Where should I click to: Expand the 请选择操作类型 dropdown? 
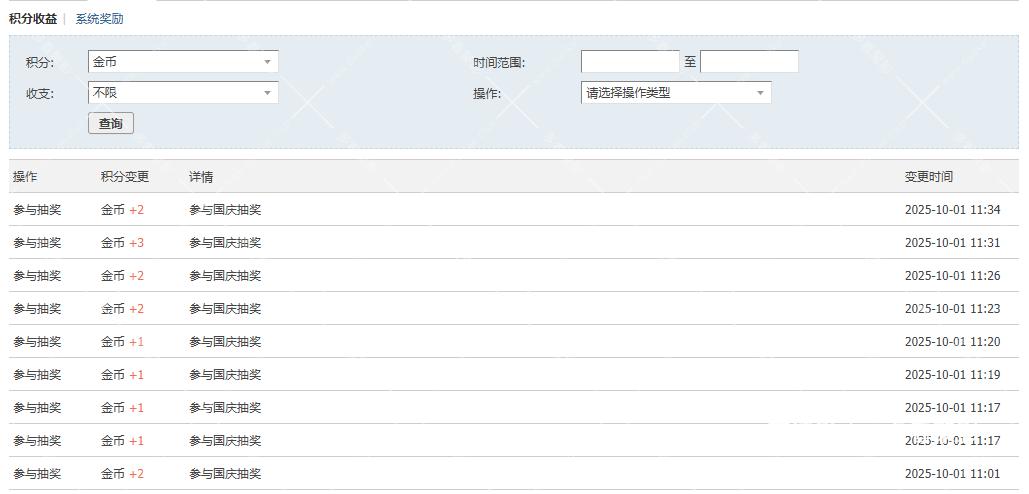(676, 93)
